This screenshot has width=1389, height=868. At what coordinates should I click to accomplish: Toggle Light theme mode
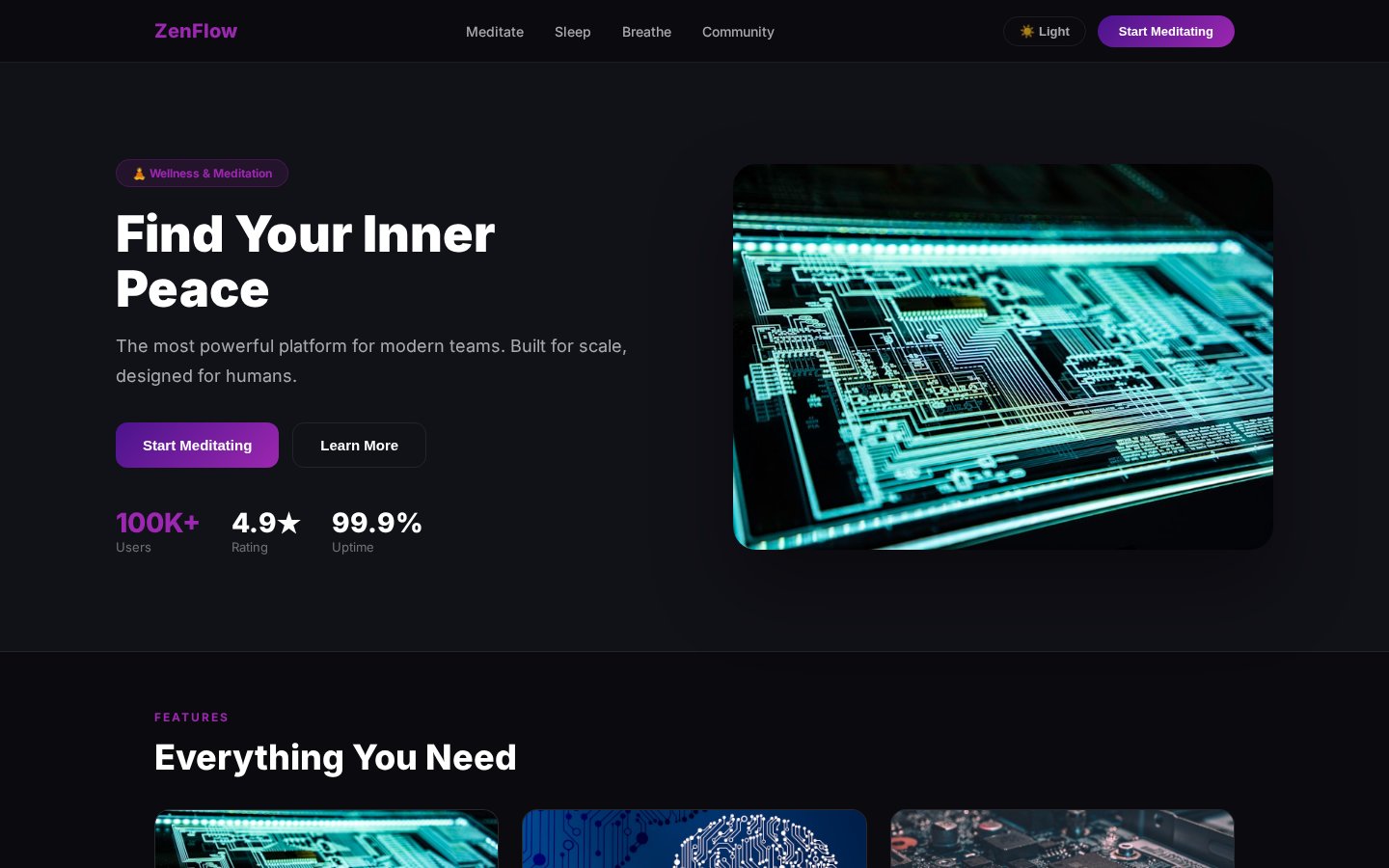click(1045, 32)
